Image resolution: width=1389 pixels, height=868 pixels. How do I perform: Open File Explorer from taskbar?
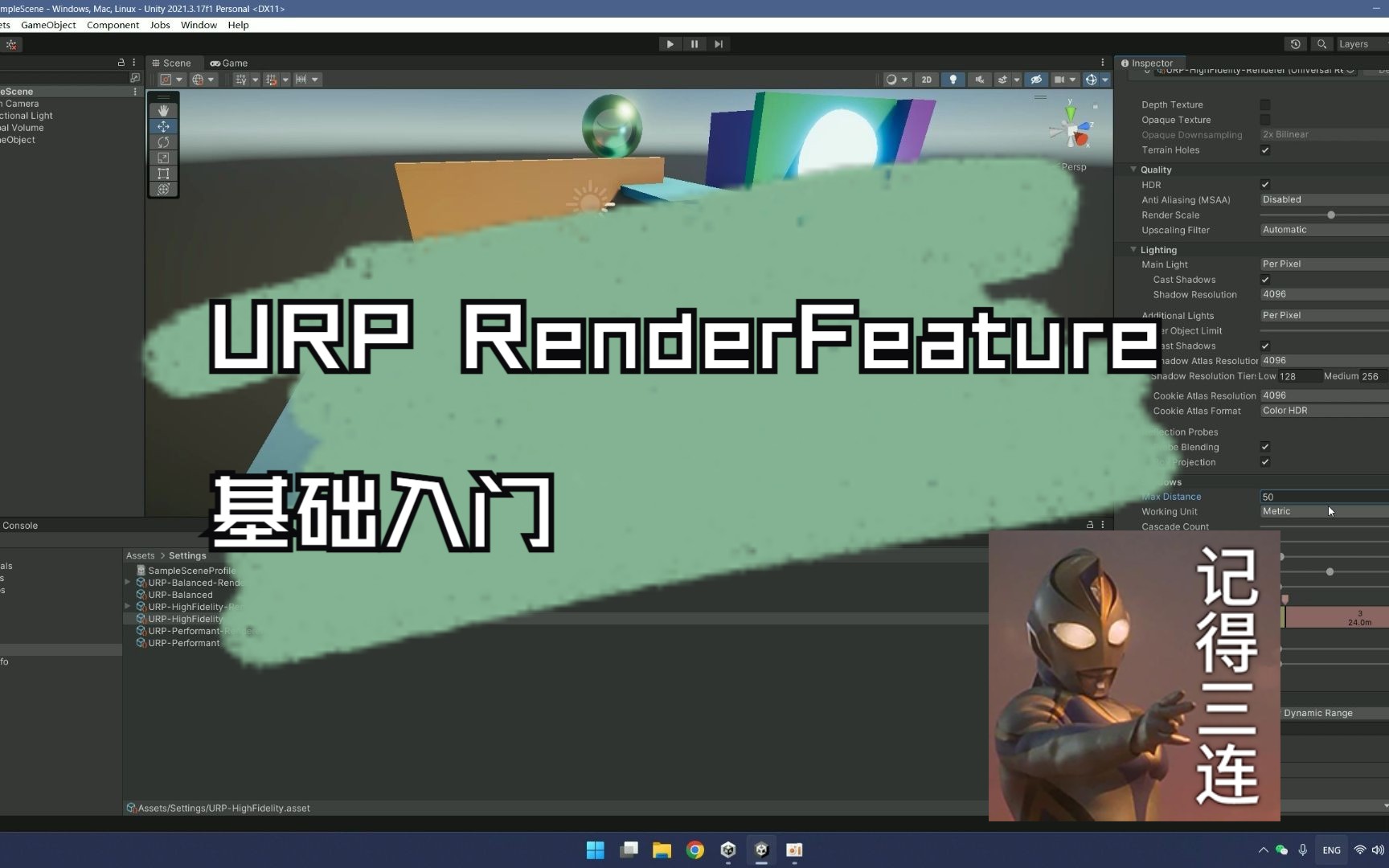662,850
